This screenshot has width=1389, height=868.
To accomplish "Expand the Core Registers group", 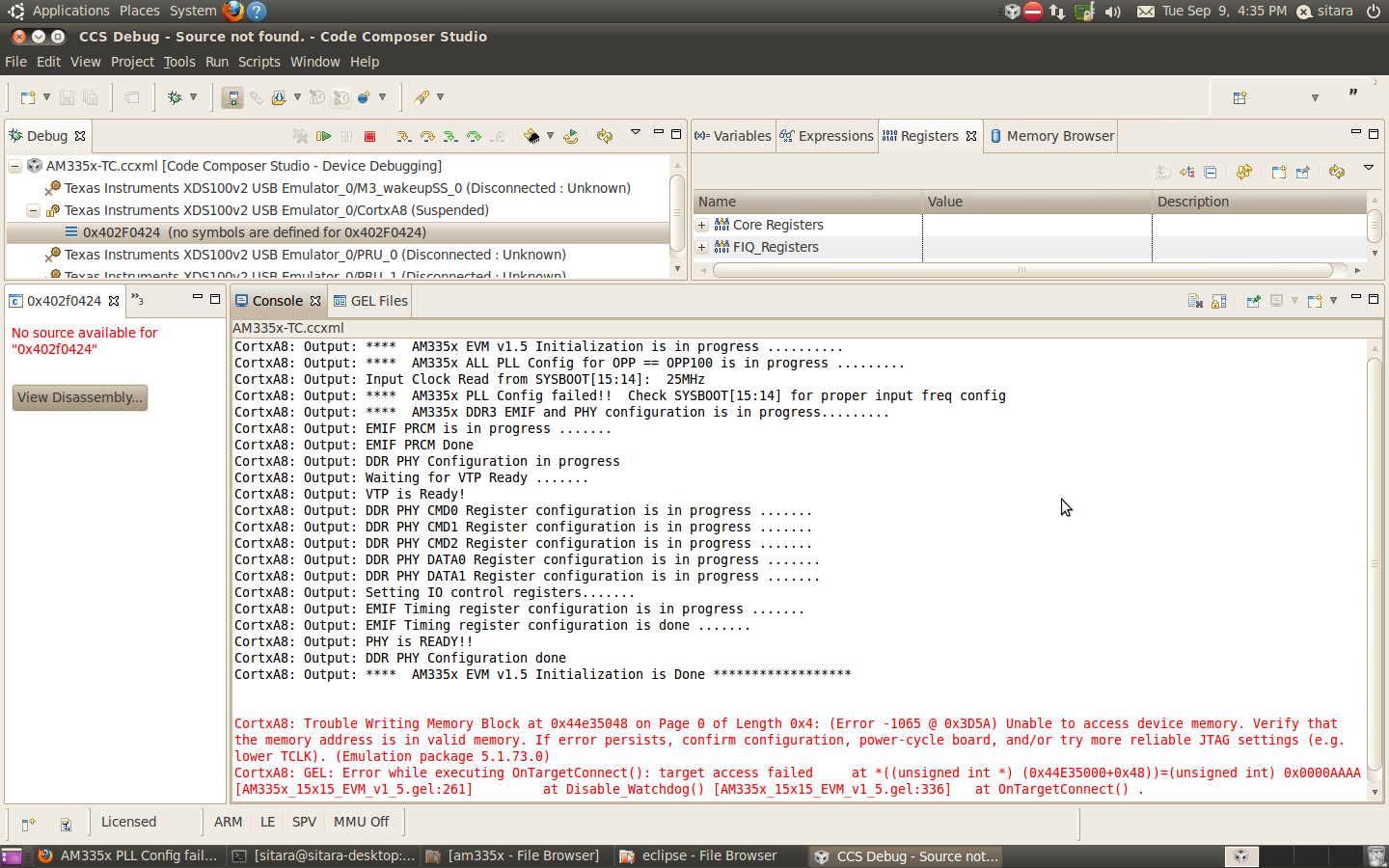I will (702, 225).
